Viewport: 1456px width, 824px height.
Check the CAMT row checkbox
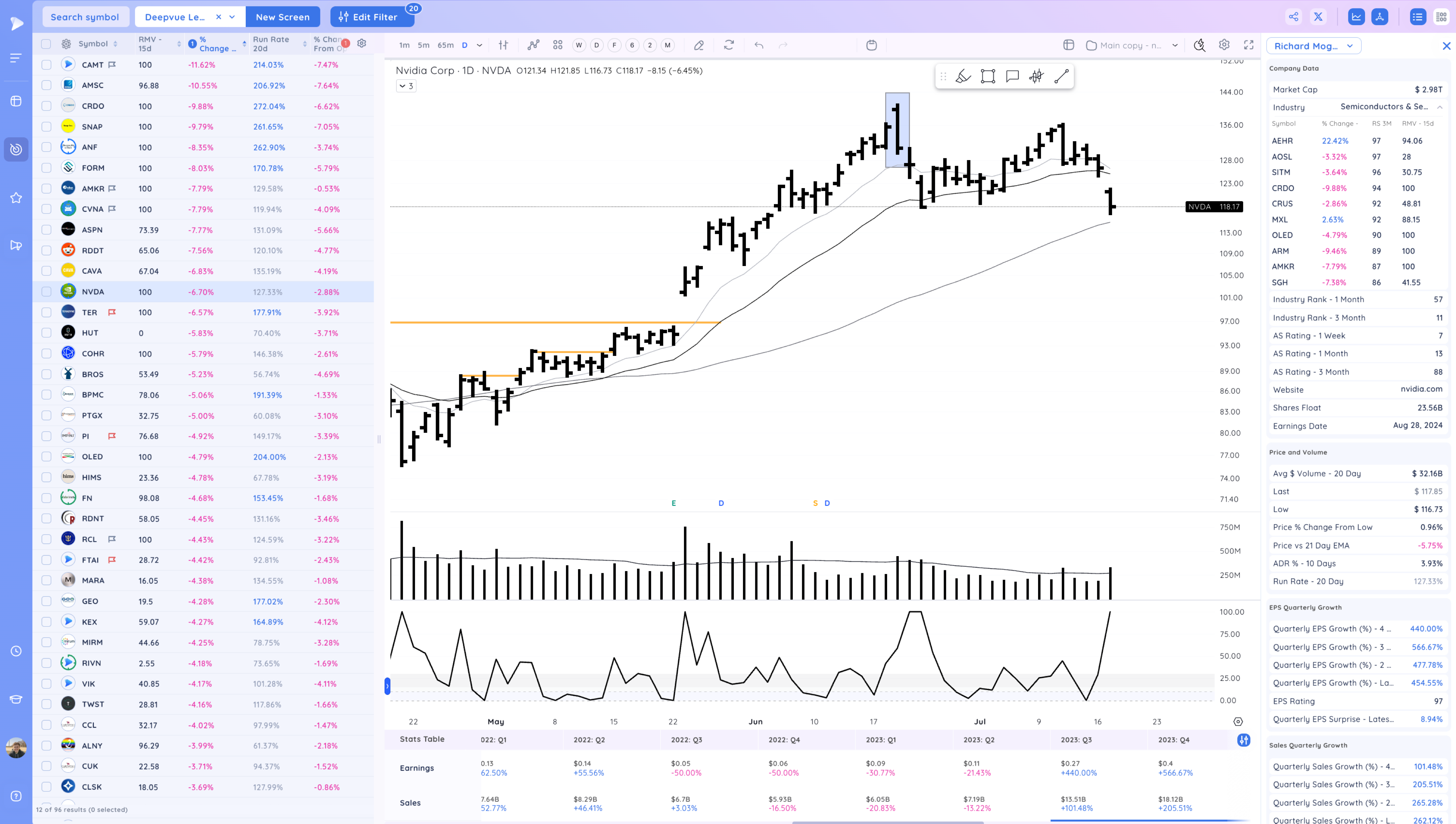(46, 65)
